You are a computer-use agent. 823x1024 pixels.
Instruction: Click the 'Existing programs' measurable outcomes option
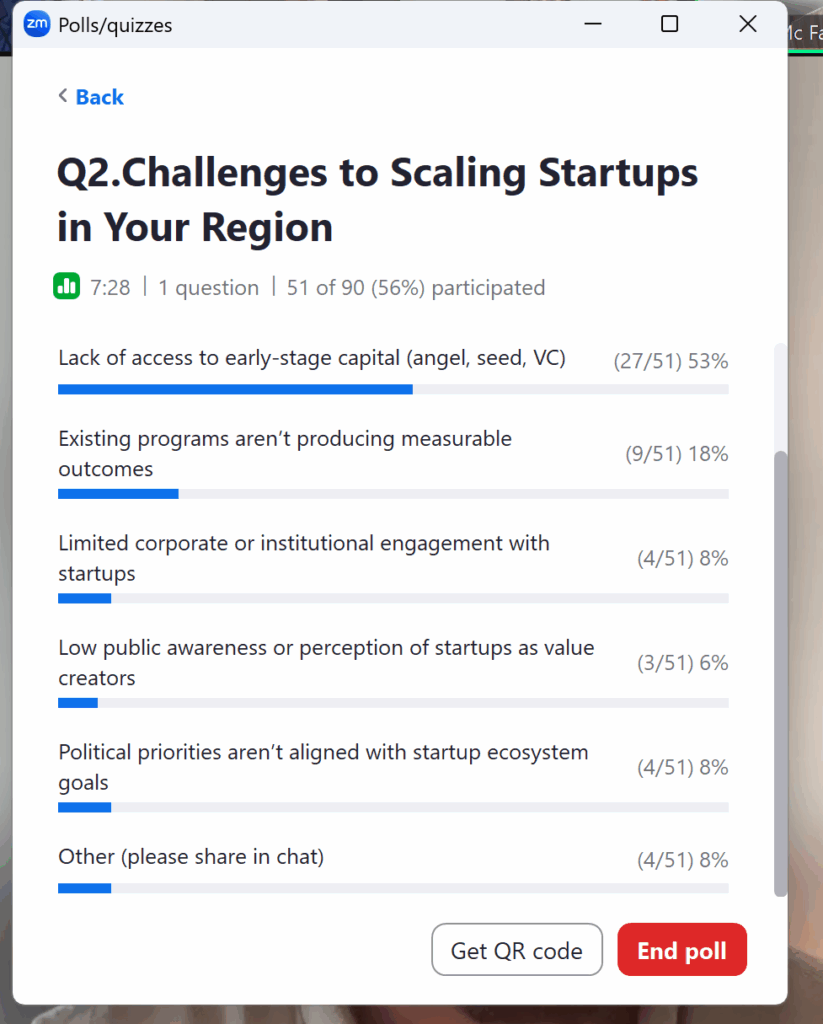(x=285, y=453)
